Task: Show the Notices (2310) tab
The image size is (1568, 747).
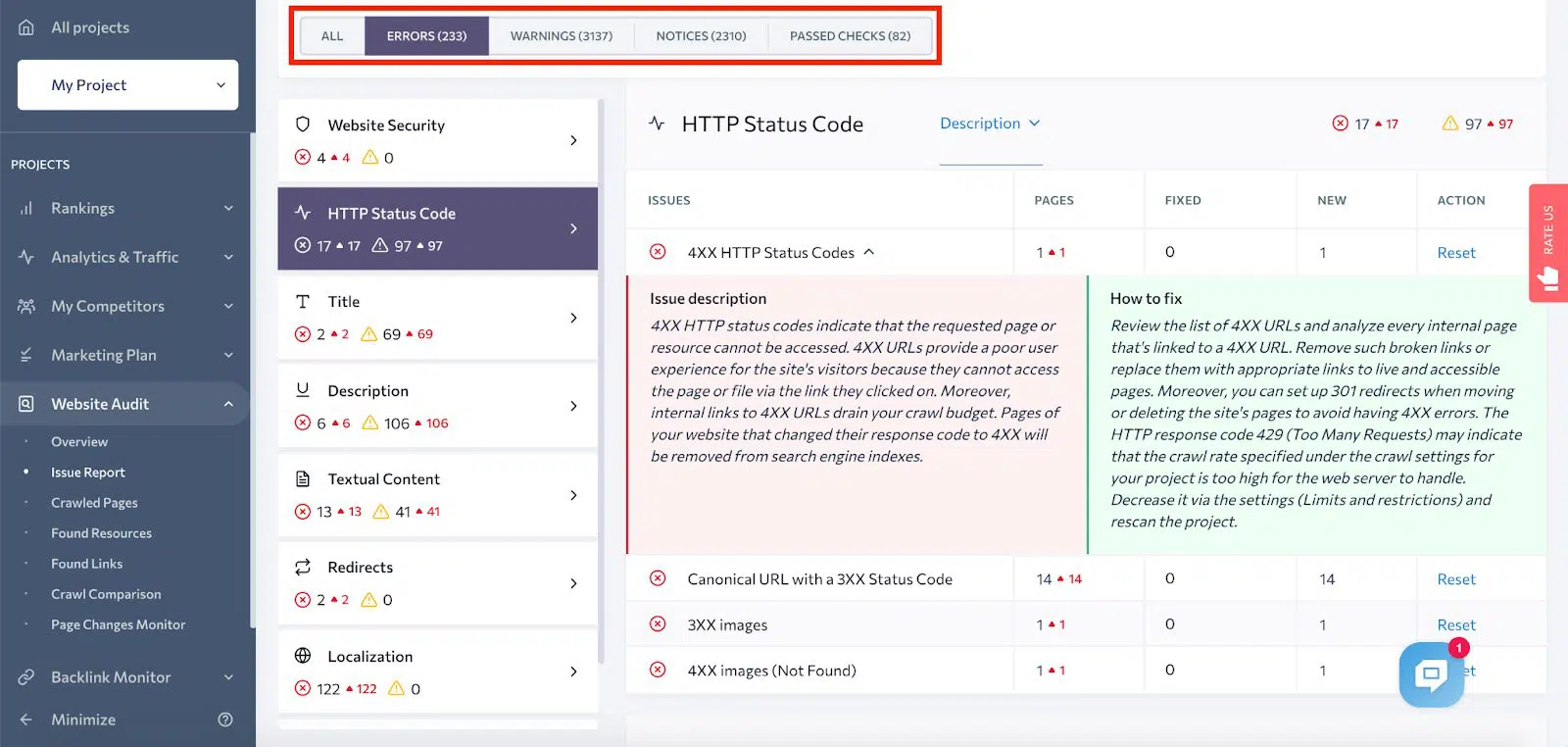Action: (x=701, y=36)
